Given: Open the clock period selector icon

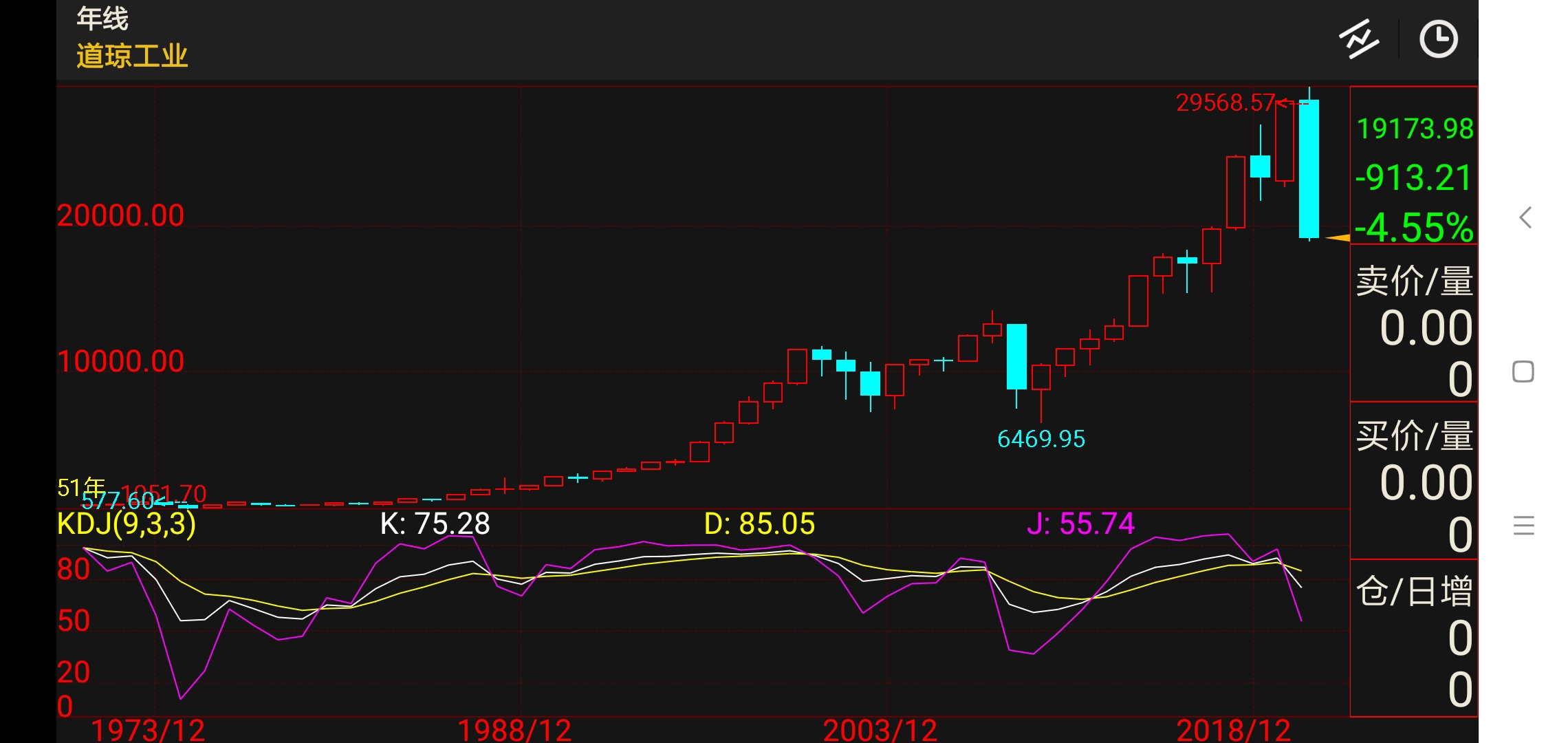Looking at the screenshot, I should click(1439, 39).
